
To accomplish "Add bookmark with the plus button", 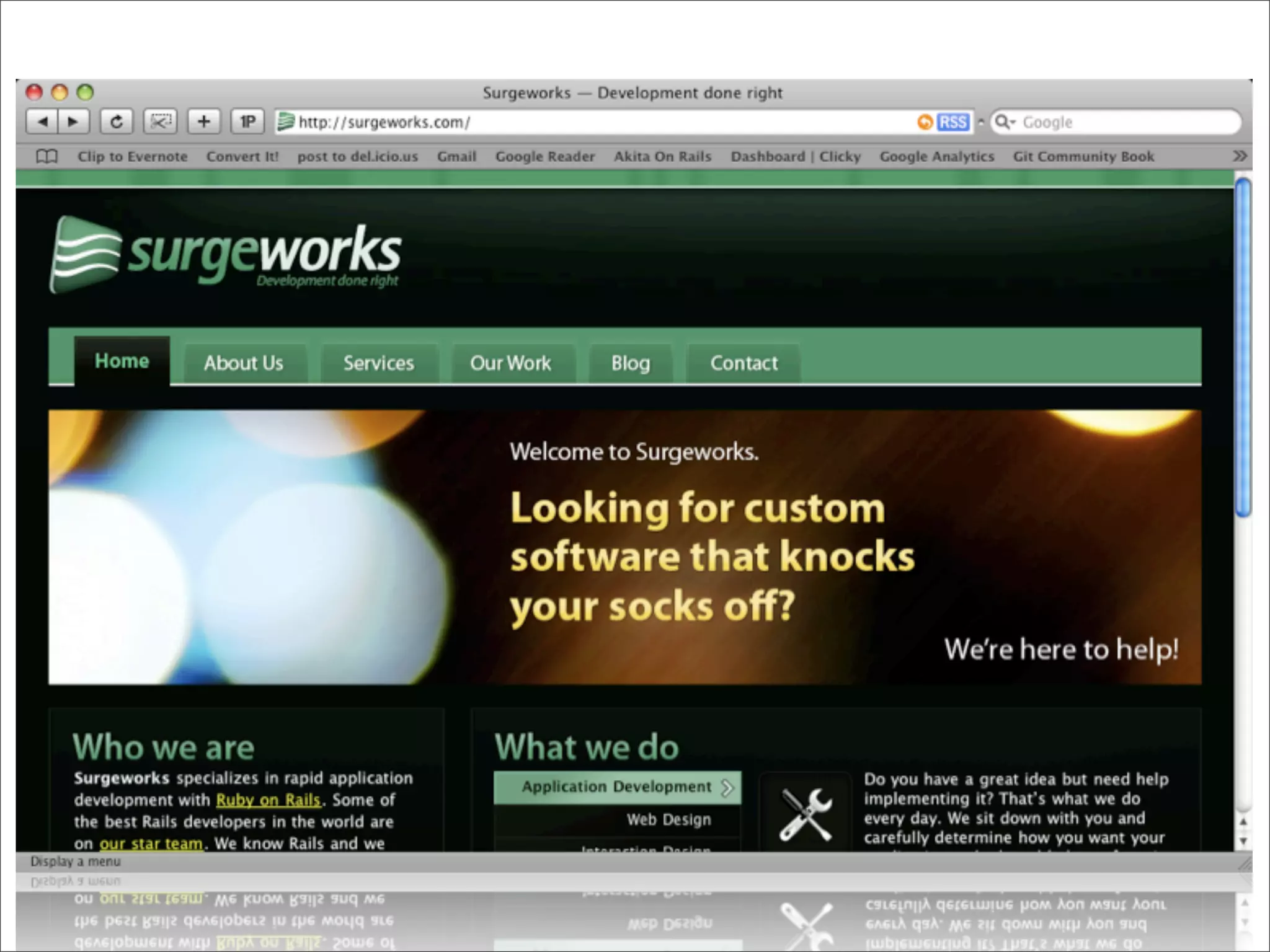I will (x=203, y=121).
